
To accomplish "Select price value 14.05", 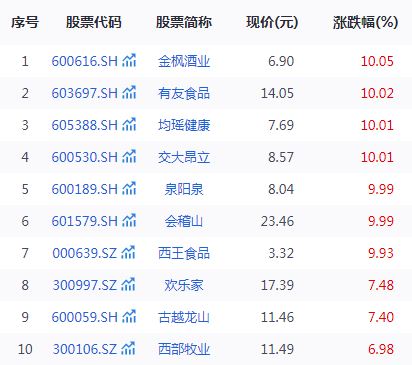I will (277, 93).
